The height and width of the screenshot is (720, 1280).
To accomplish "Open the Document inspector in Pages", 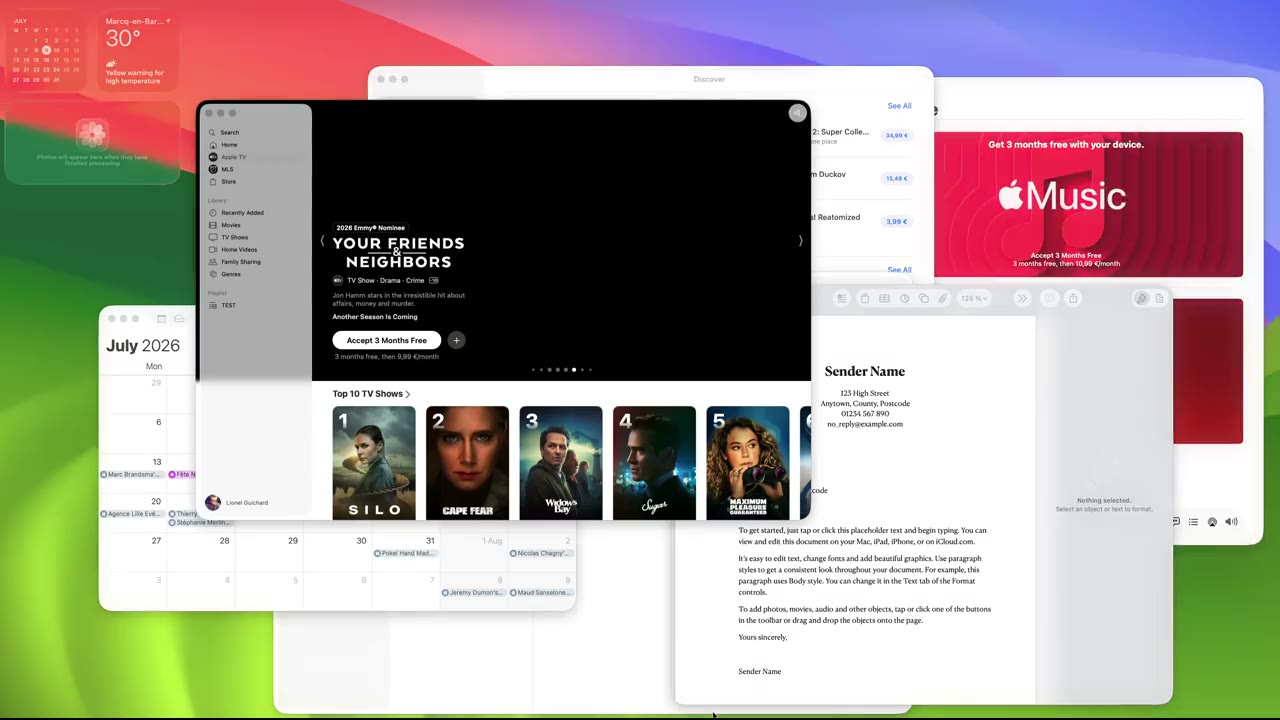I will [x=1160, y=298].
